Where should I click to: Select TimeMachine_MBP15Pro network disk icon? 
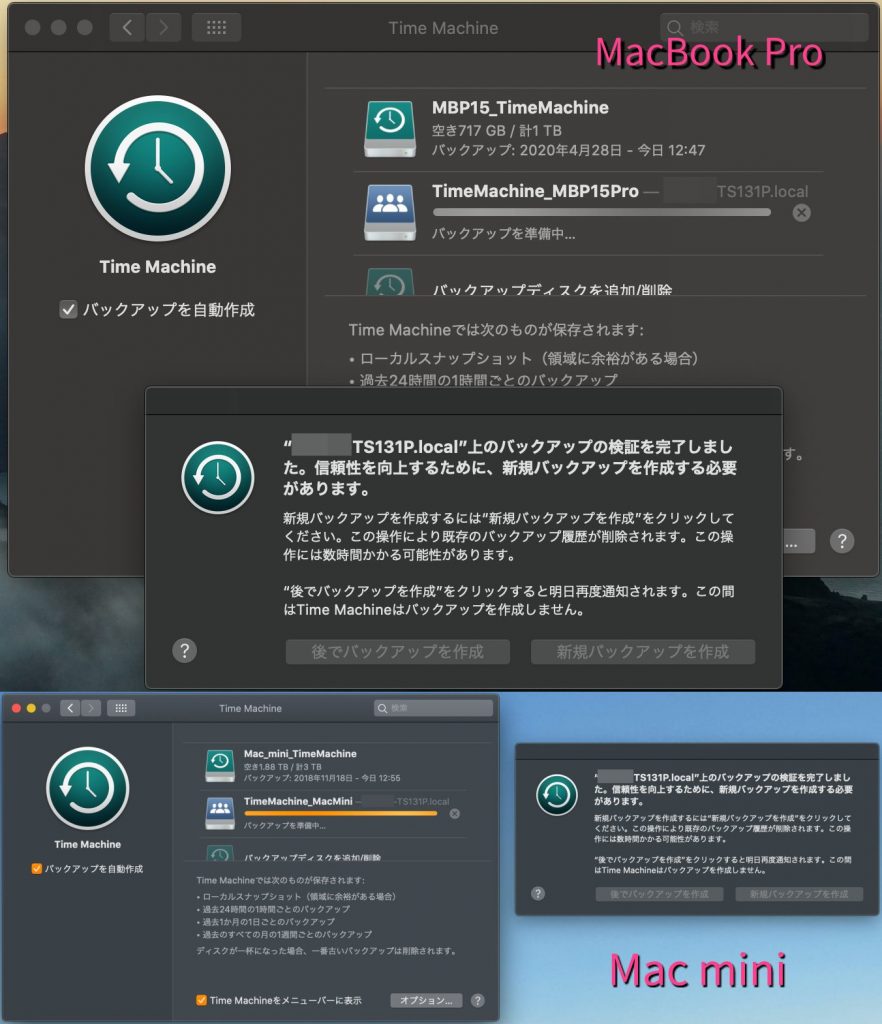pos(390,213)
